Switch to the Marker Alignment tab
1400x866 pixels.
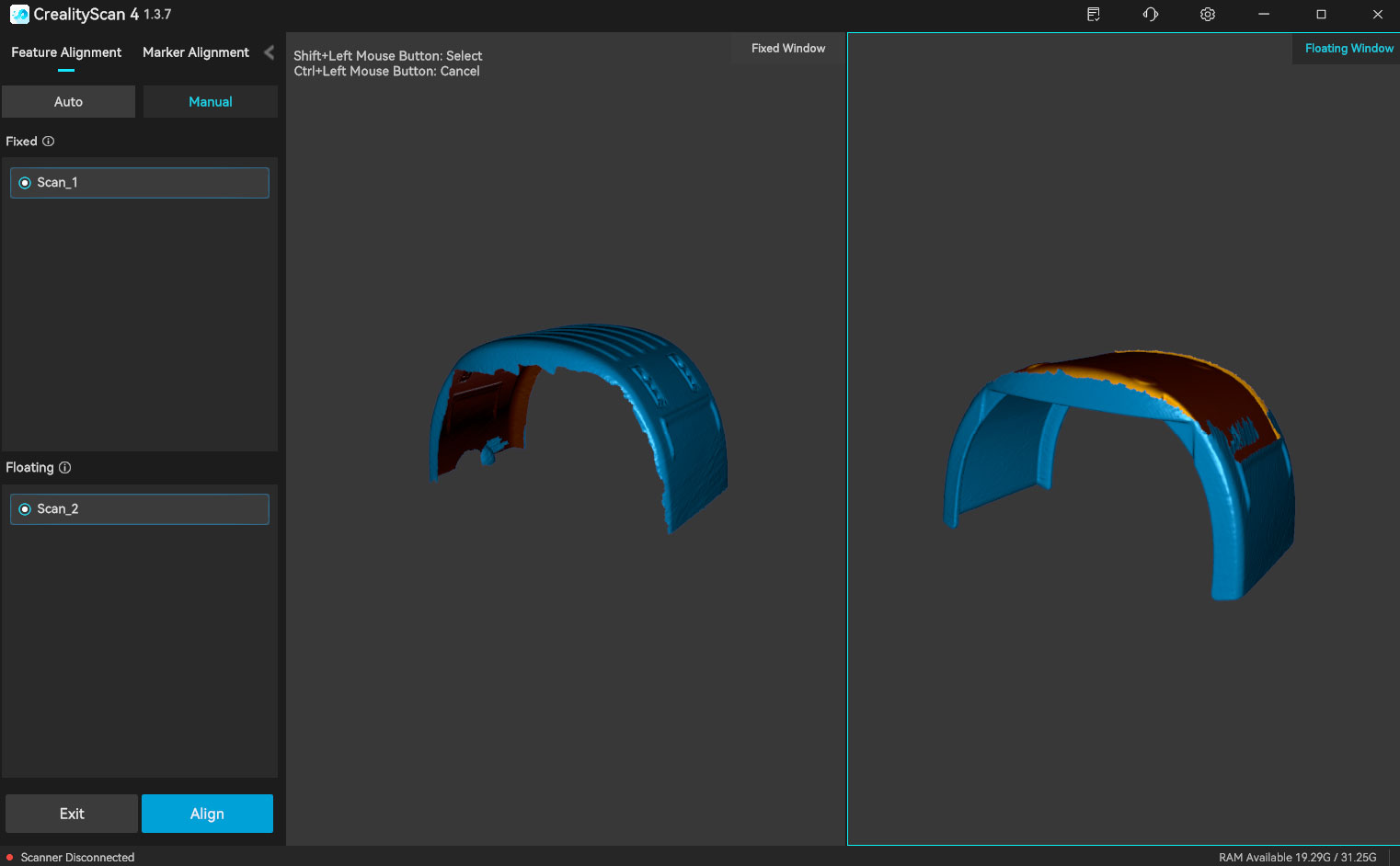[x=195, y=52]
